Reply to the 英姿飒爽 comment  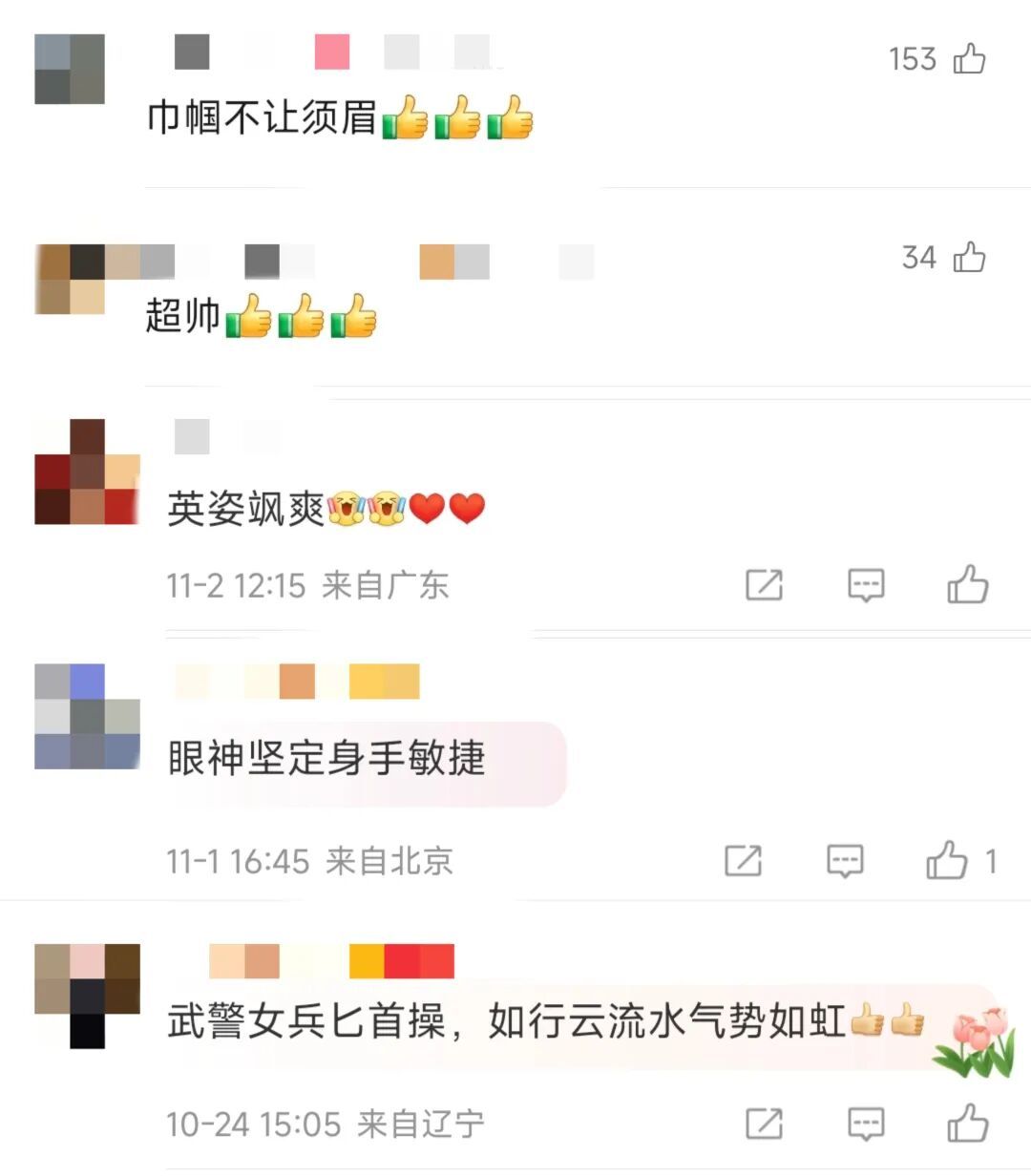(866, 584)
